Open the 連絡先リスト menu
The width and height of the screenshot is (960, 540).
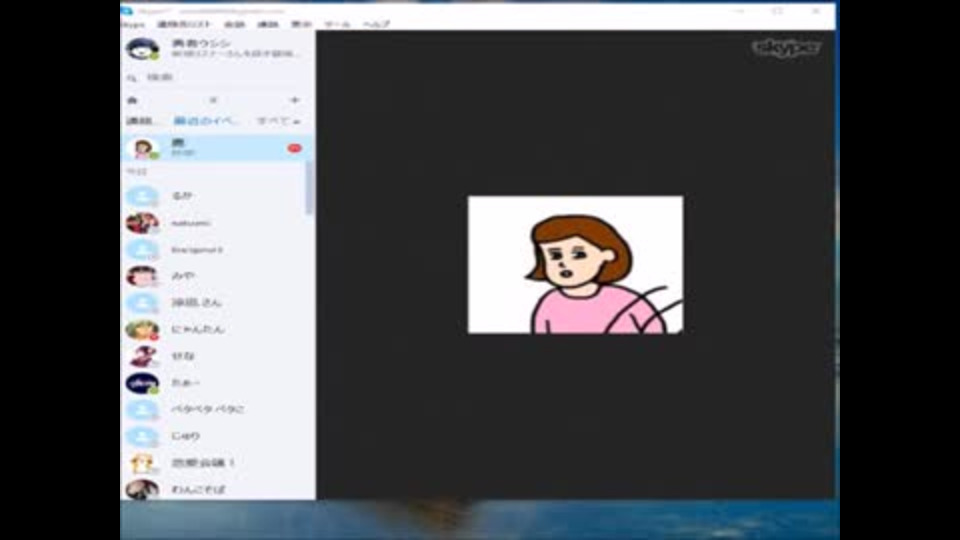[x=184, y=24]
